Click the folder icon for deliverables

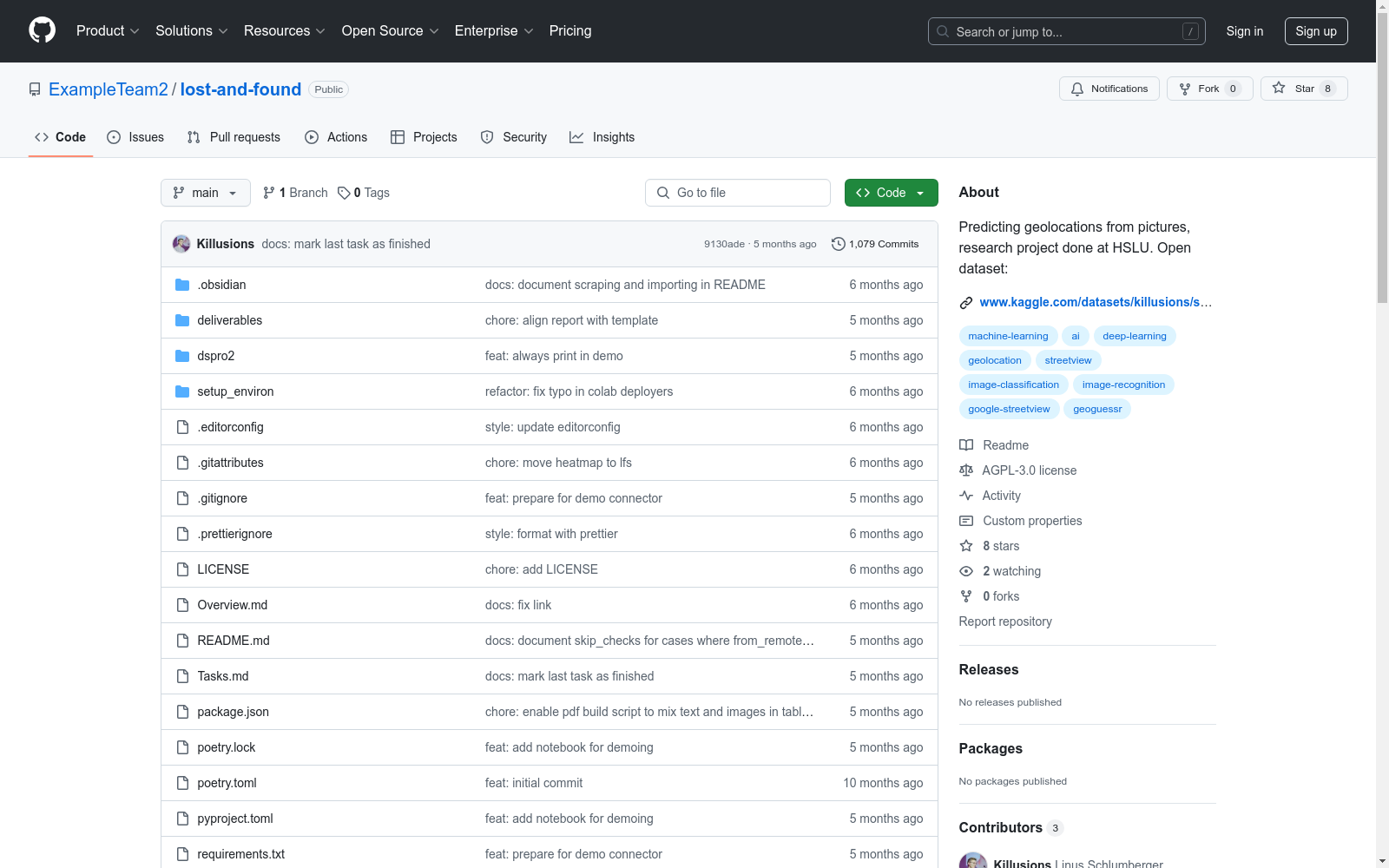pos(182,320)
